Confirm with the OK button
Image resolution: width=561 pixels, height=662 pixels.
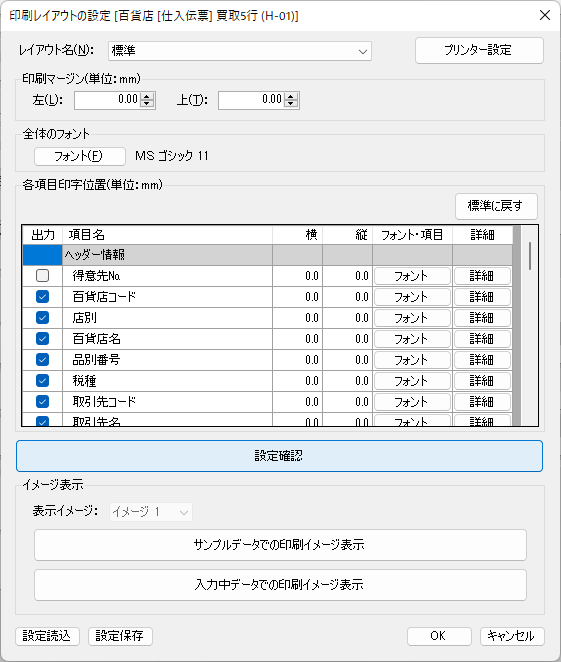pyautogui.click(x=439, y=636)
